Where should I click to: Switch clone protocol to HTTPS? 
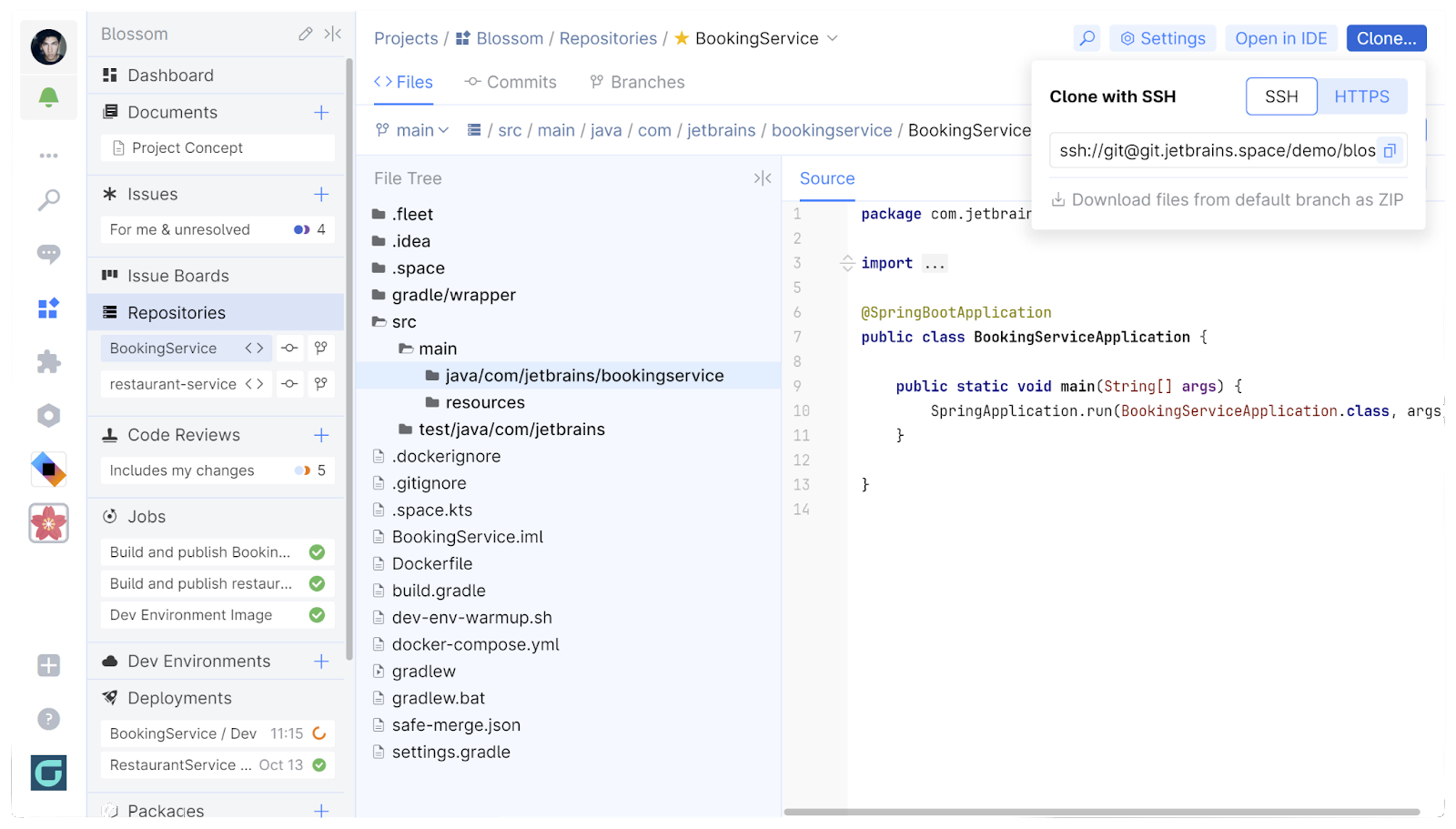(x=1362, y=96)
